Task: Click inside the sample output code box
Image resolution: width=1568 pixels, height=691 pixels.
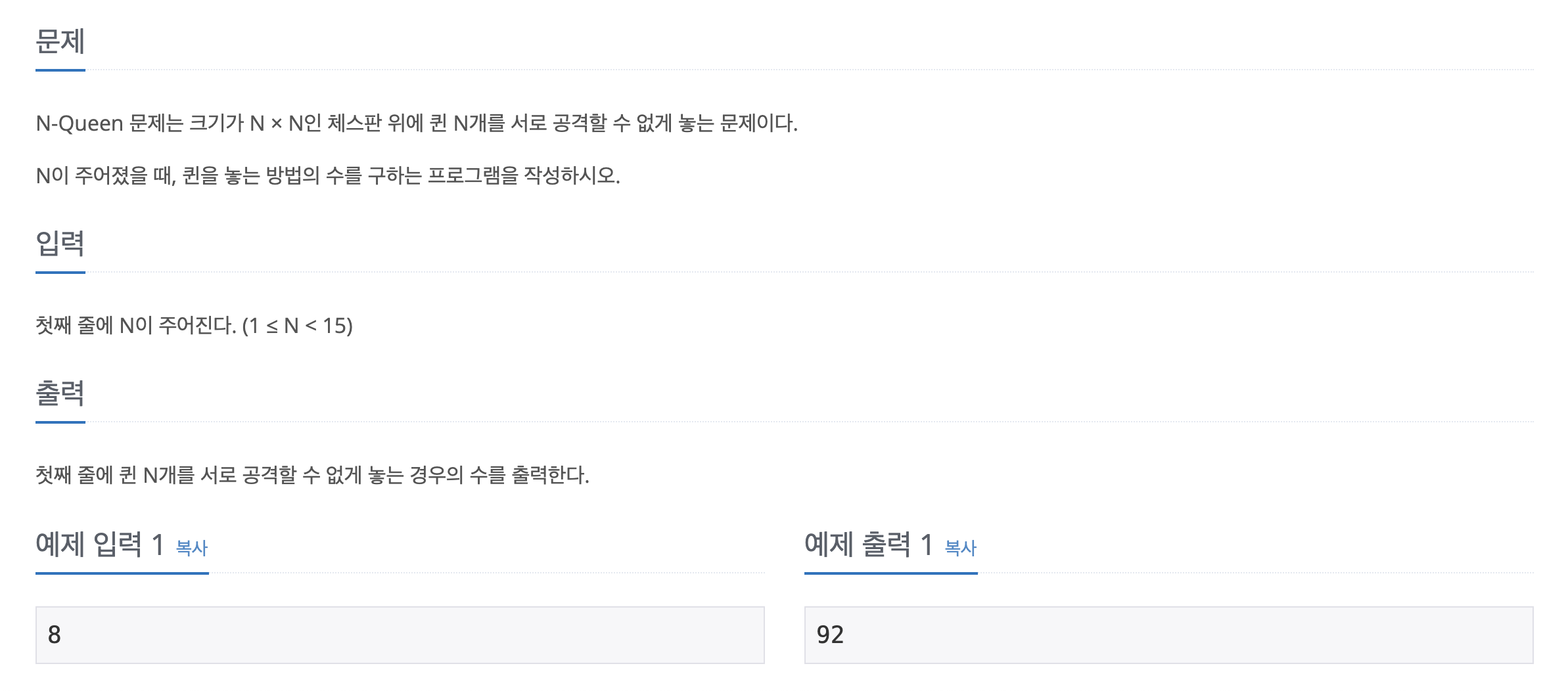Action: coord(1168,635)
